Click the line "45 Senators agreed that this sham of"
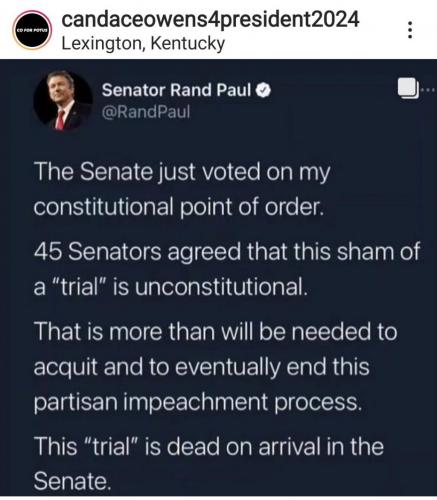Image resolution: width=437 pixels, height=500 pixels. 227,252
